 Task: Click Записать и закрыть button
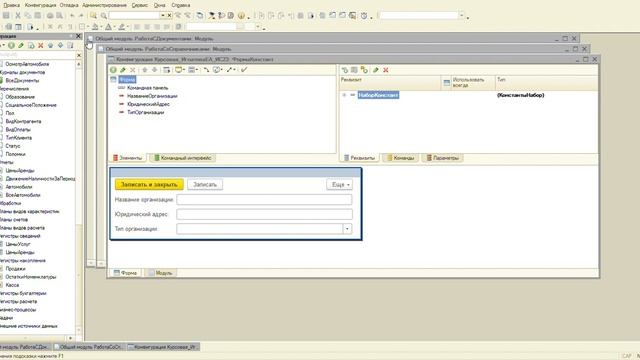pyautogui.click(x=149, y=184)
